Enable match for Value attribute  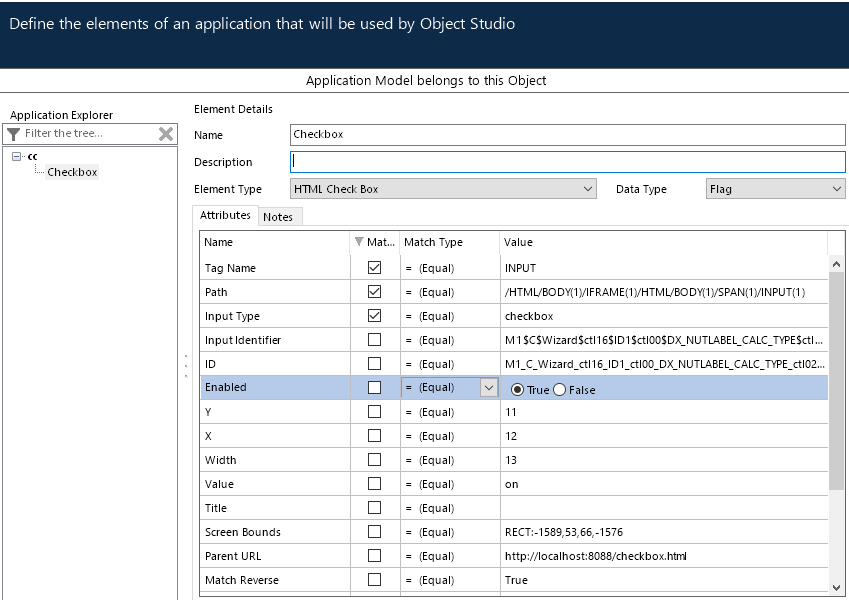[x=374, y=484]
